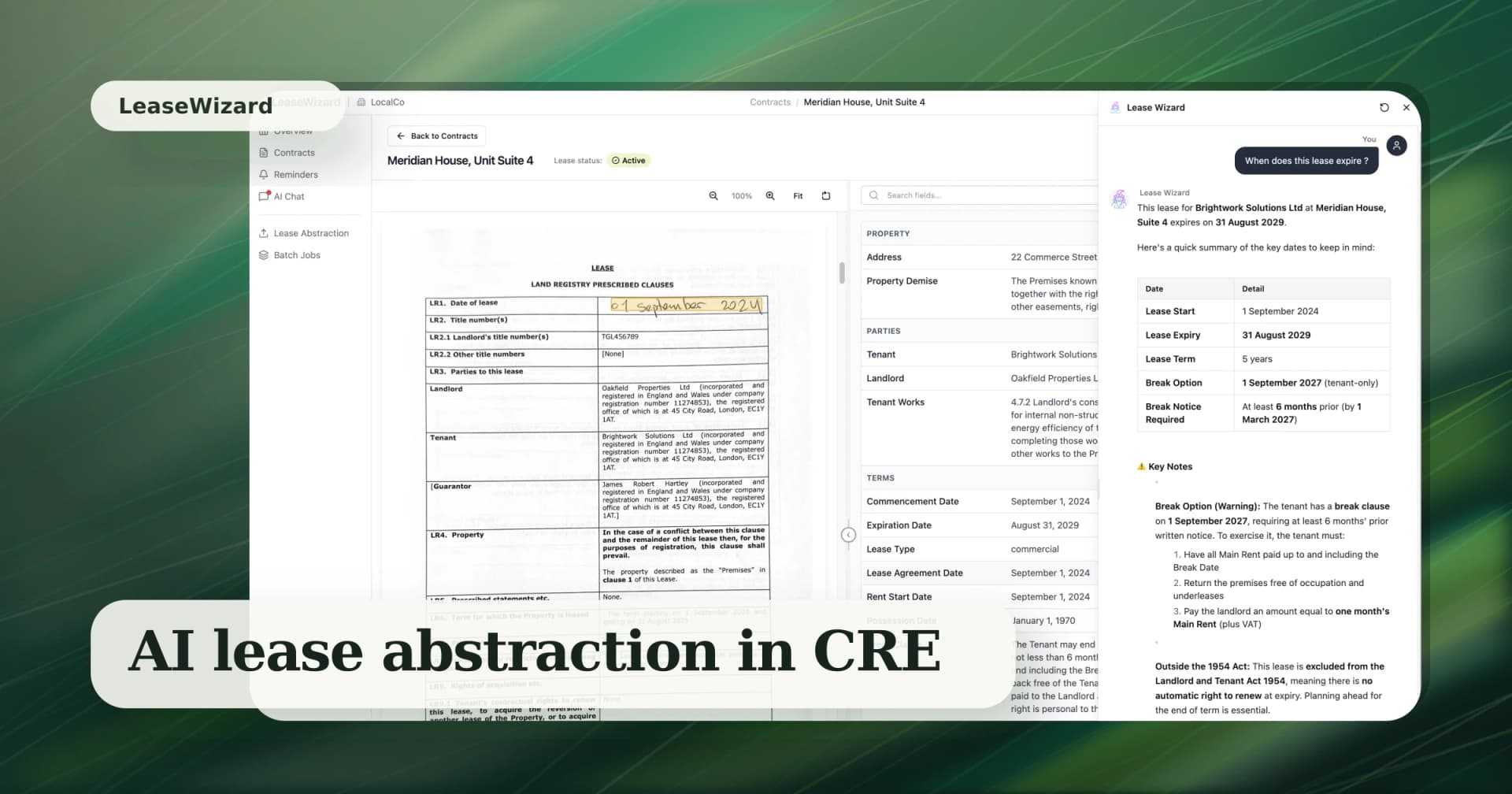Click the Meridian House, Unit Suite 4 heading
This screenshot has width=1512, height=794.
pos(460,161)
